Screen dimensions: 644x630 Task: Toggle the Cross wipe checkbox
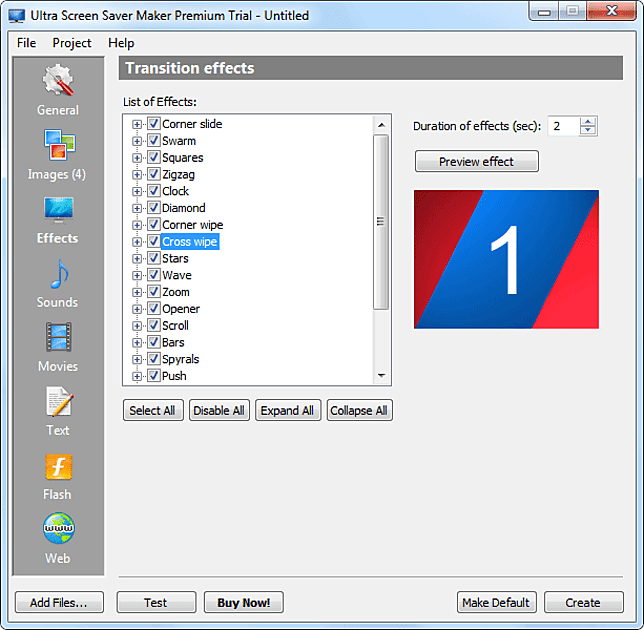(x=154, y=241)
